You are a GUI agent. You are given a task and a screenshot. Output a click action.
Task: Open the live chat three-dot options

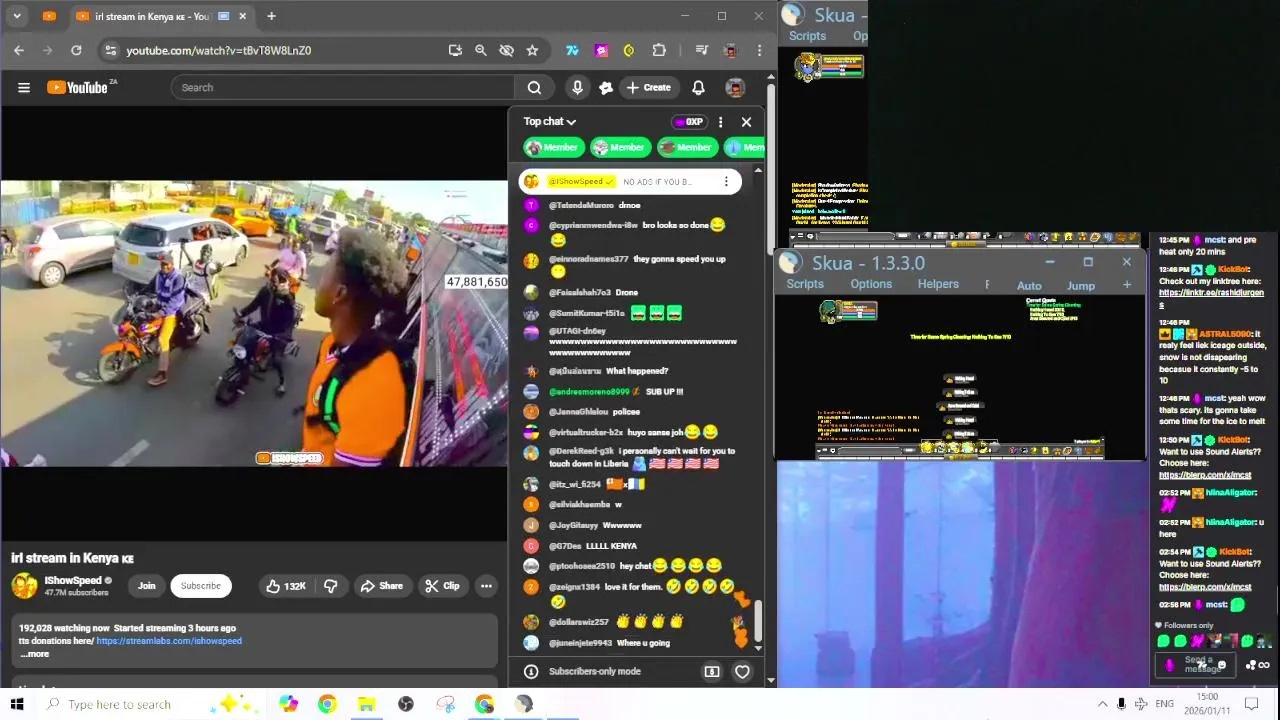coord(720,122)
